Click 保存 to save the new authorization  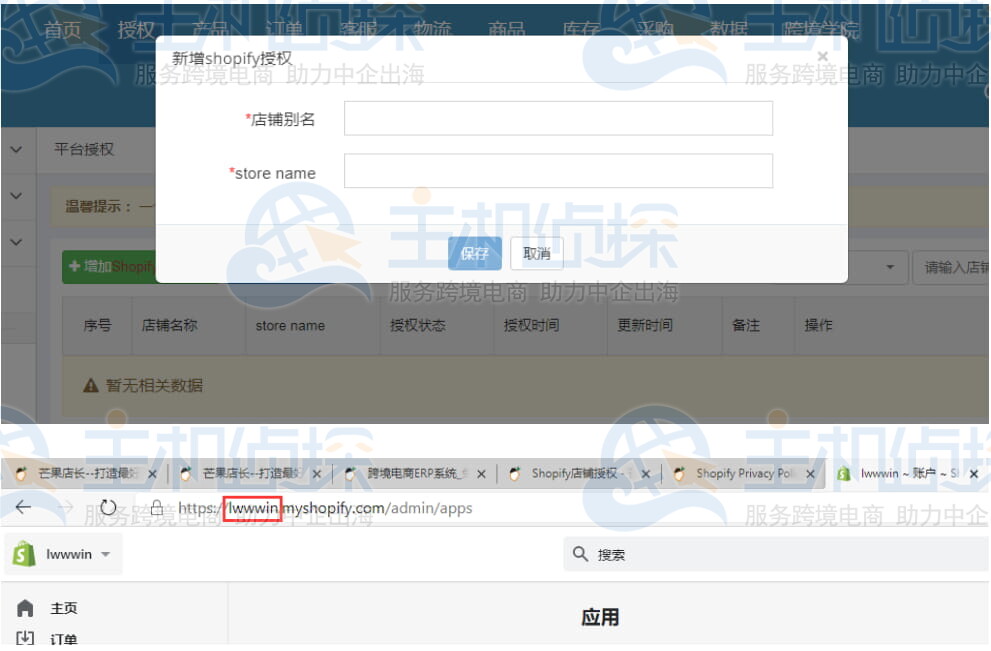click(x=474, y=253)
